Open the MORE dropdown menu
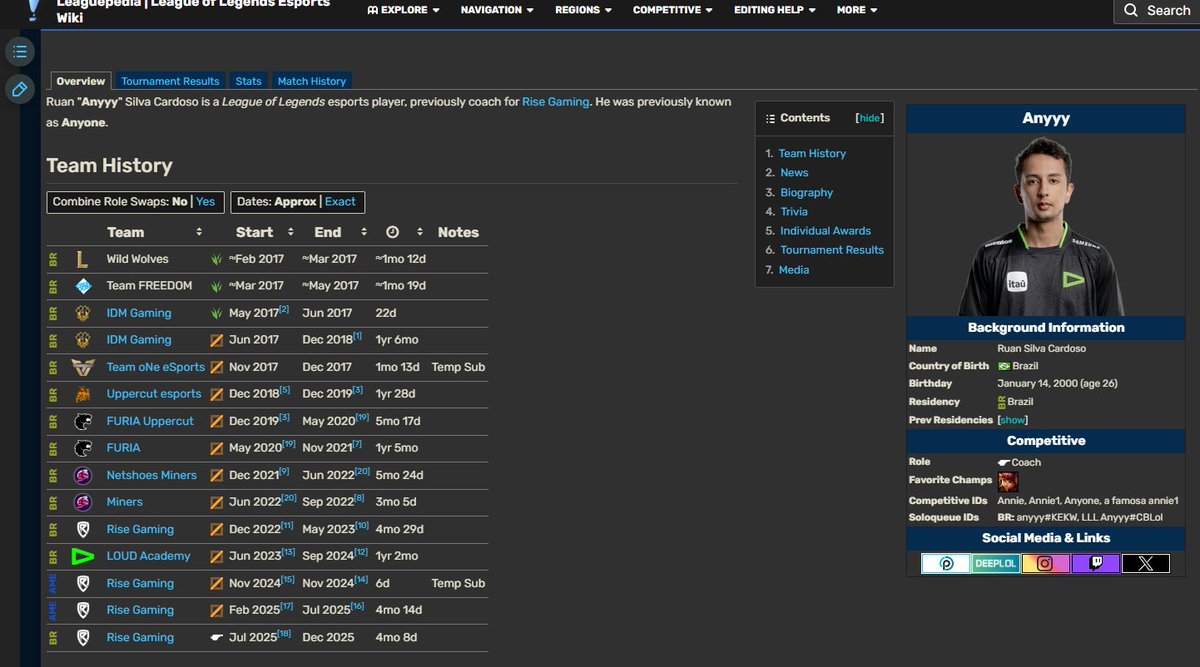This screenshot has width=1200, height=667. [x=857, y=10]
